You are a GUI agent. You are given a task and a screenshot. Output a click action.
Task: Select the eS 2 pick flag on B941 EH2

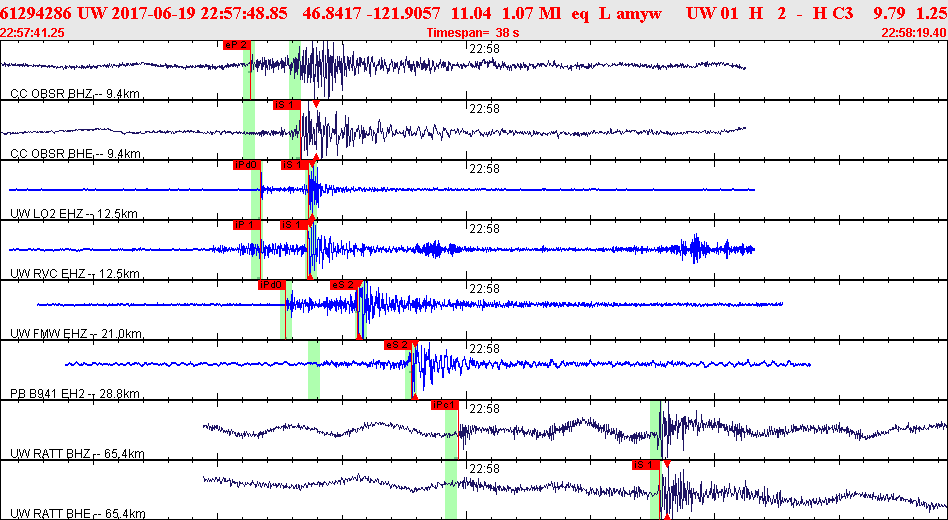(398, 345)
